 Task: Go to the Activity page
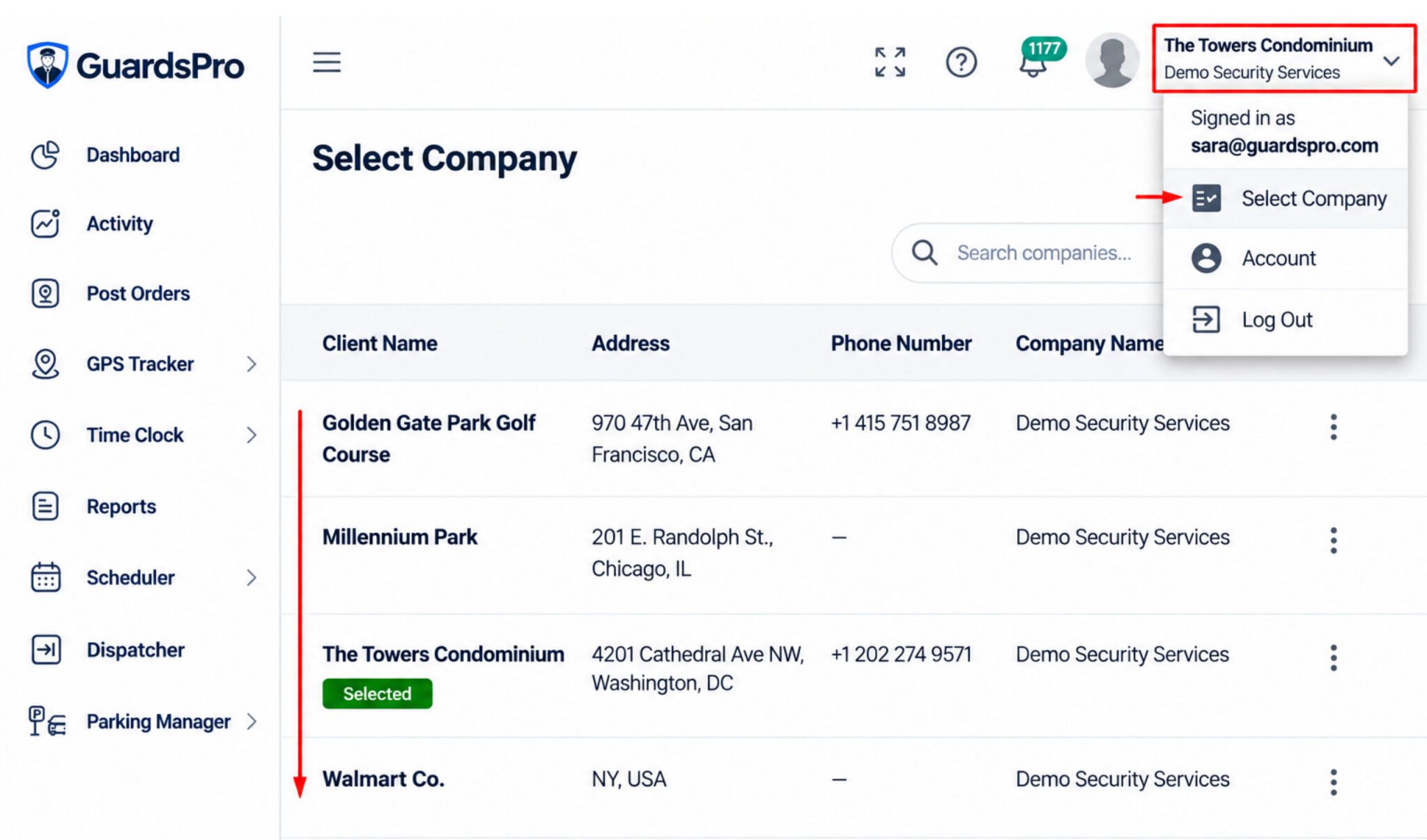point(120,224)
